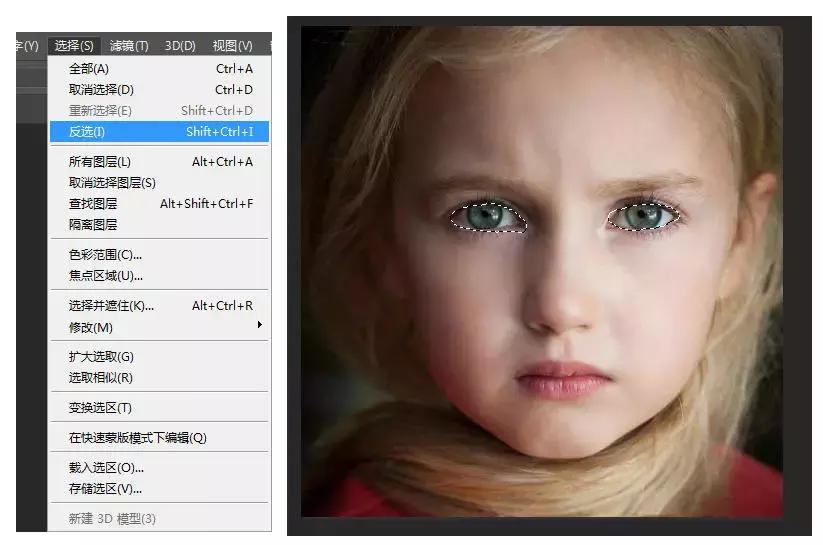Open 存储选区(V)... dialog

click(x=160, y=489)
